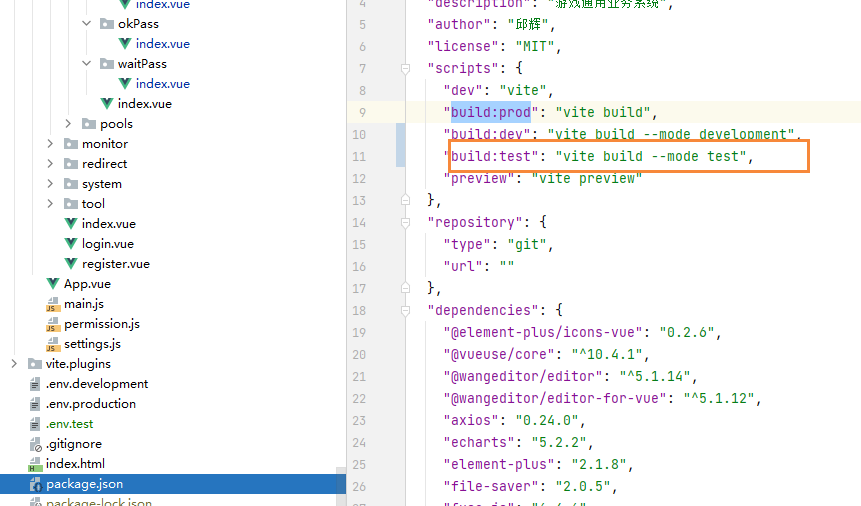This screenshot has height=506, width=861.
Task: Open index.html in project tree
Action: click(75, 464)
